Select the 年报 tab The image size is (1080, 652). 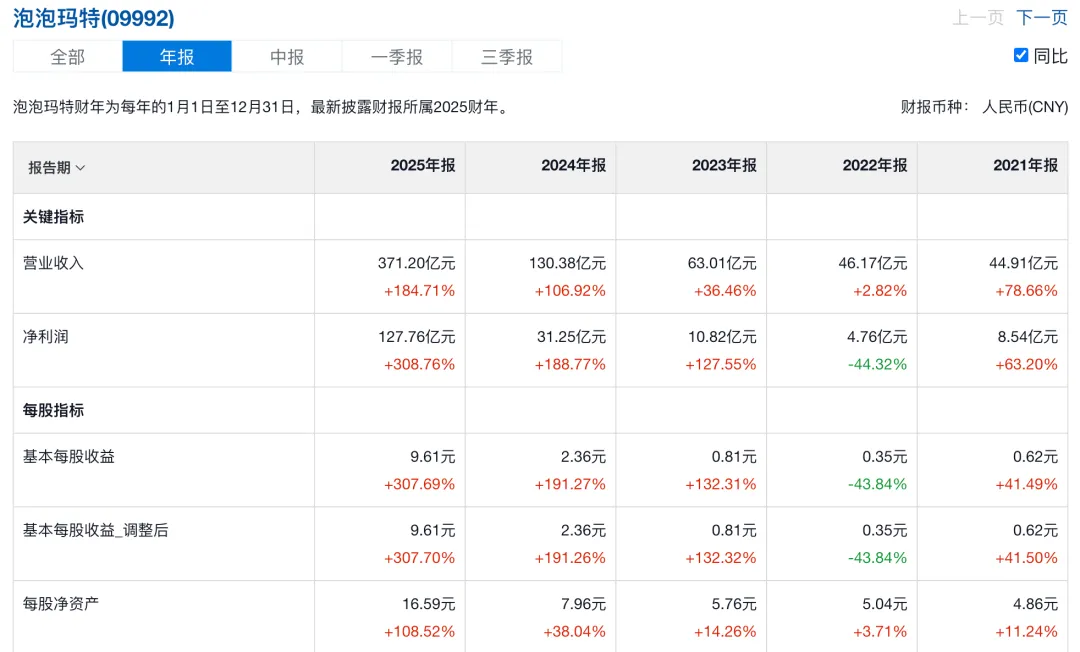[177, 56]
